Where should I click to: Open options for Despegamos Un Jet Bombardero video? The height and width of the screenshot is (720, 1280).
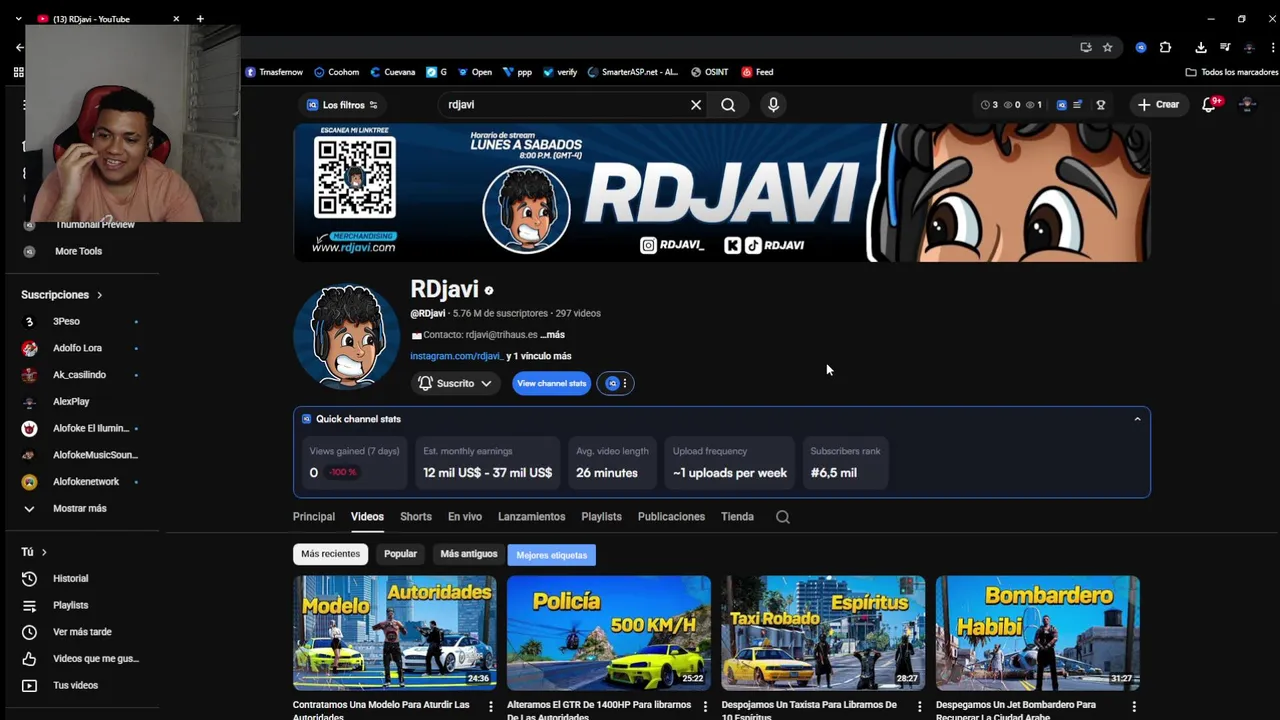1133,707
